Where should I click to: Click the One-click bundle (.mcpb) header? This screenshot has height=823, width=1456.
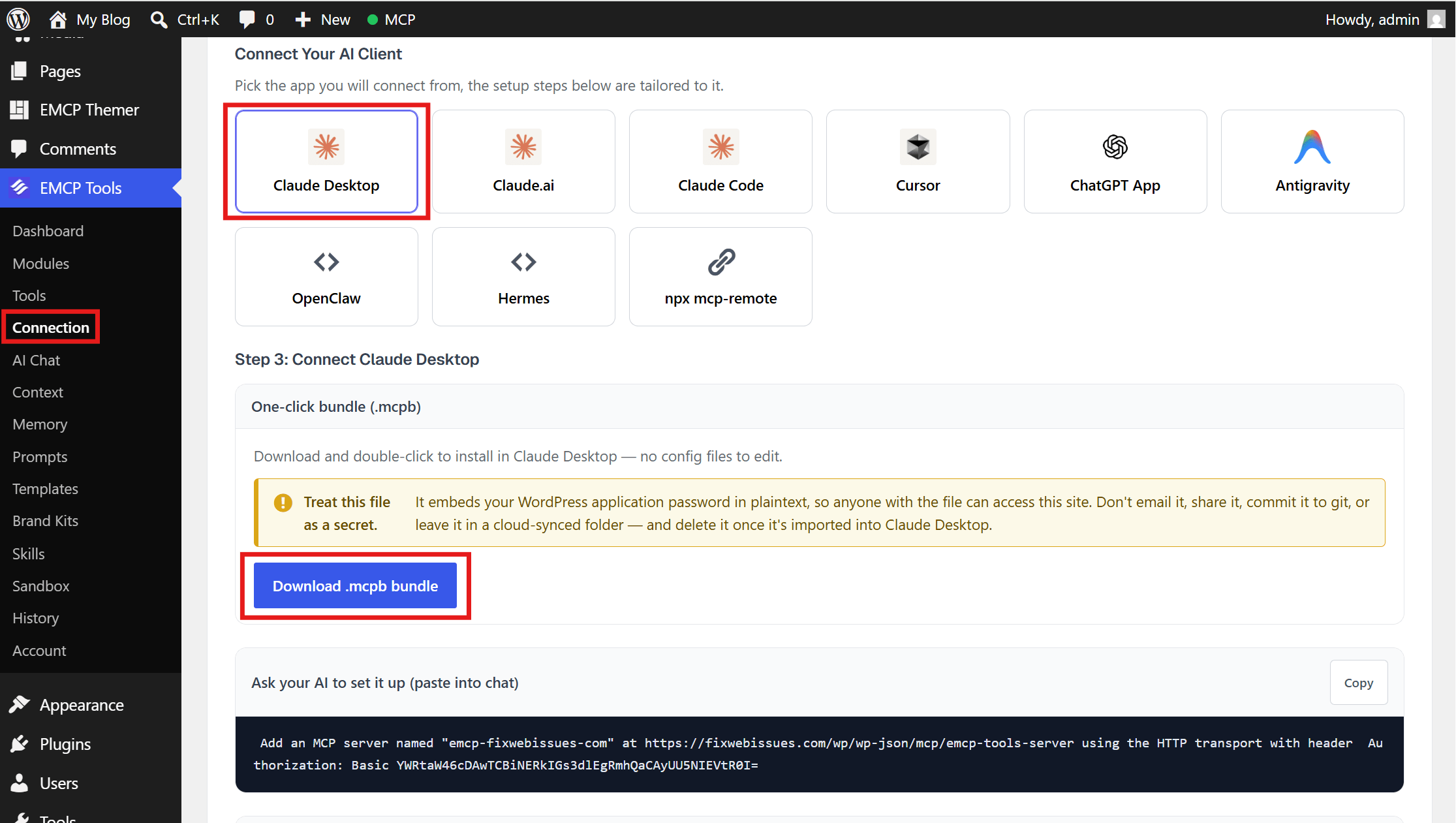(336, 407)
